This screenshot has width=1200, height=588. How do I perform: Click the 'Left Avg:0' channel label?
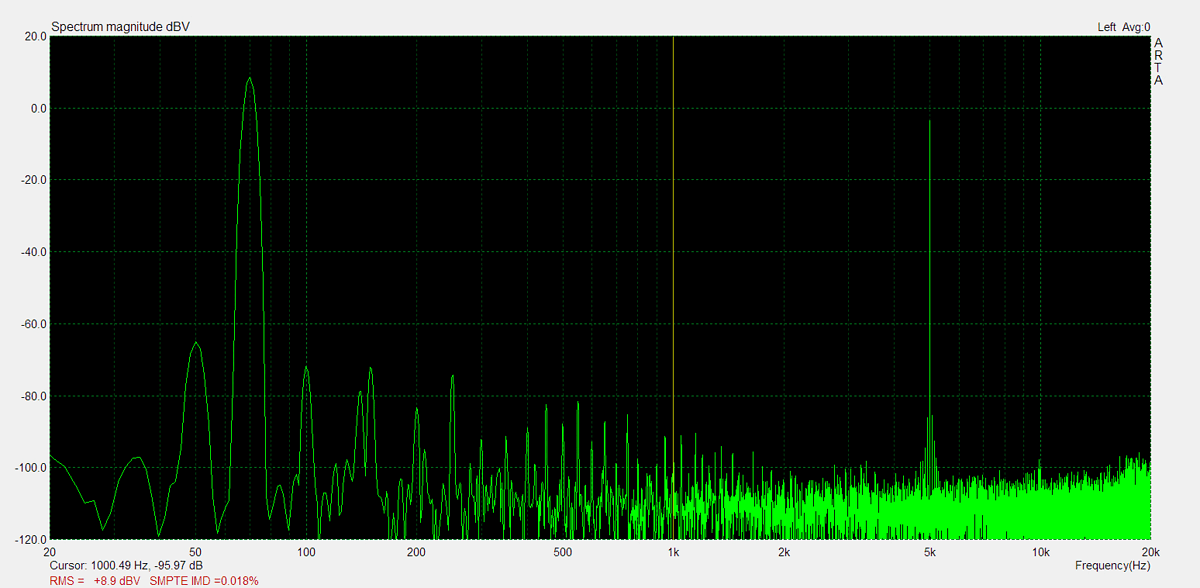pyautogui.click(x=1123, y=27)
